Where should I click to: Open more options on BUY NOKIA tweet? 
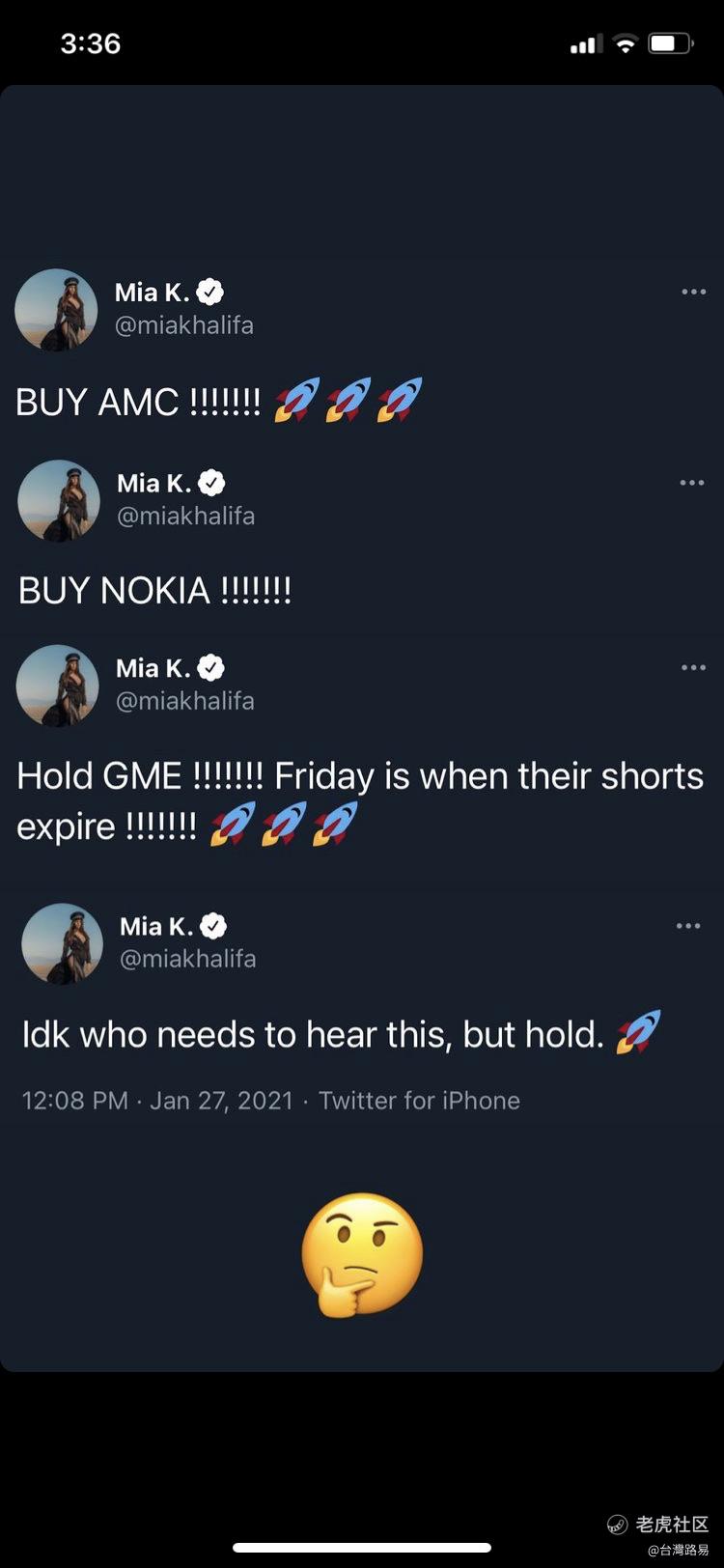pos(692,483)
